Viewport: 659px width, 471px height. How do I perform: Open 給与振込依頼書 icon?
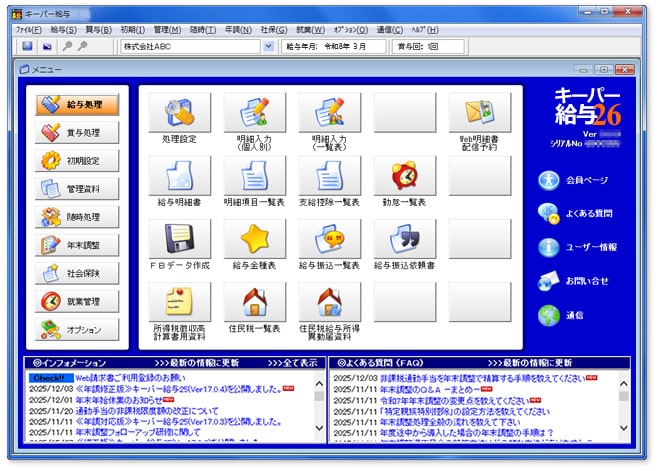[x=405, y=239]
